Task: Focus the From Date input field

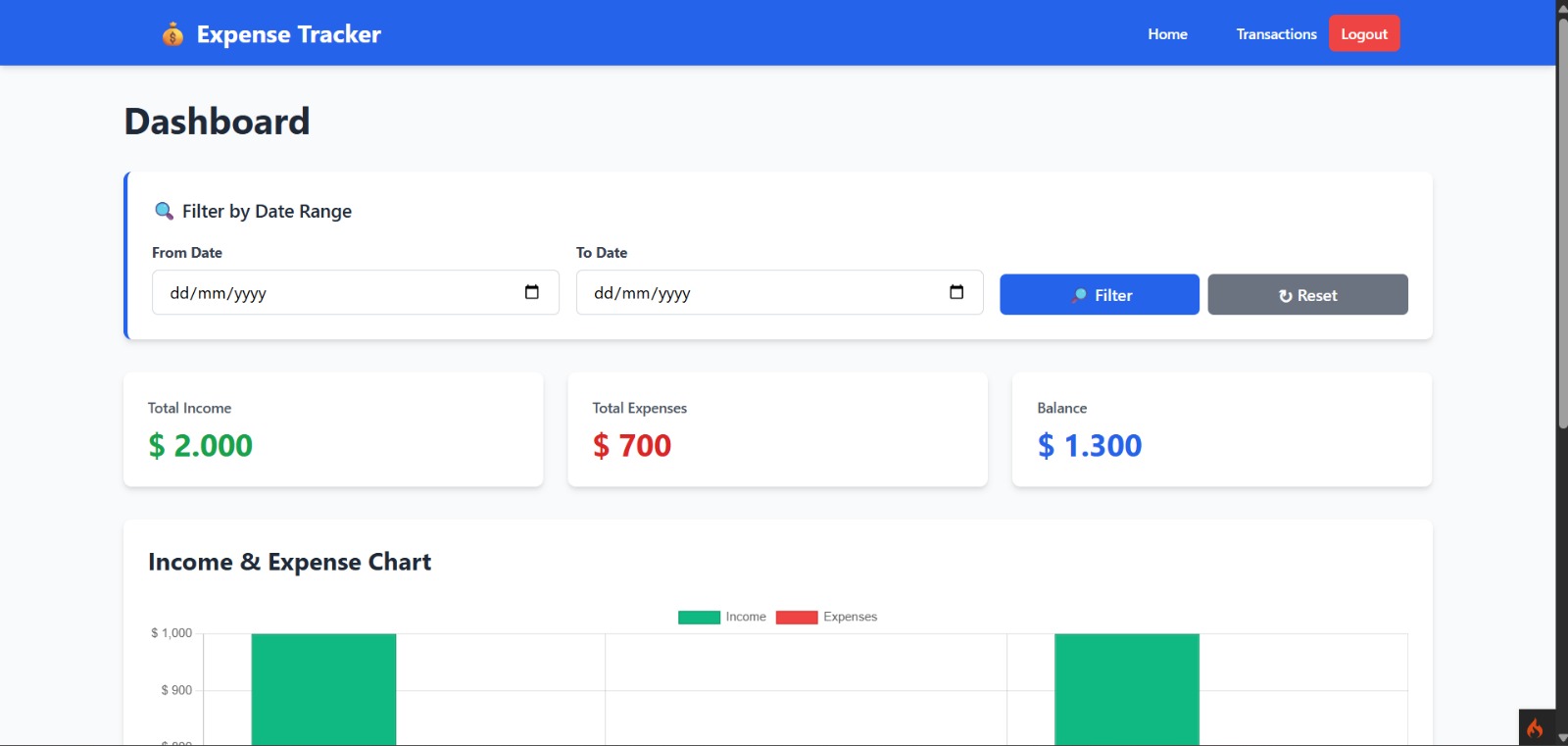Action: tap(333, 293)
